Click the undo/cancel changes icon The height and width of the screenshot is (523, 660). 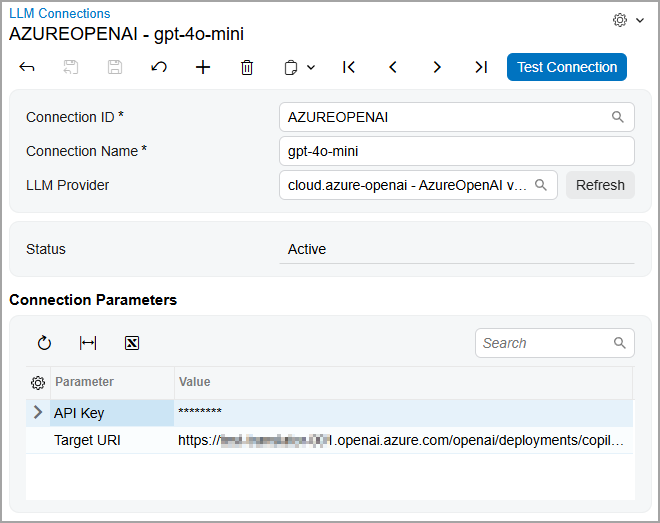point(159,67)
